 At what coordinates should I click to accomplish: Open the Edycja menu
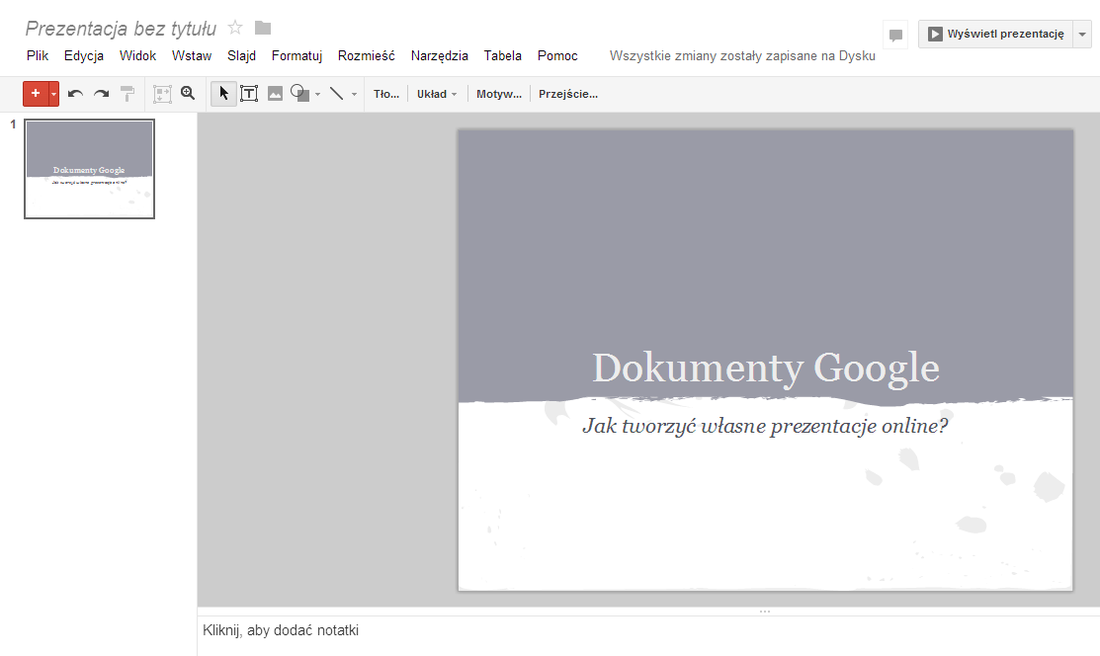pos(83,55)
